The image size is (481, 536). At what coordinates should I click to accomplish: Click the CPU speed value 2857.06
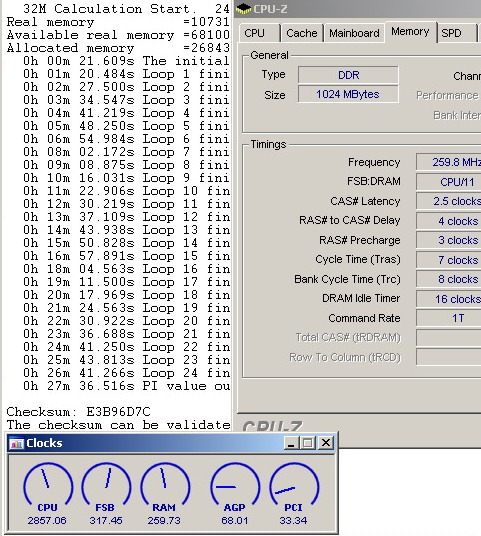47,521
